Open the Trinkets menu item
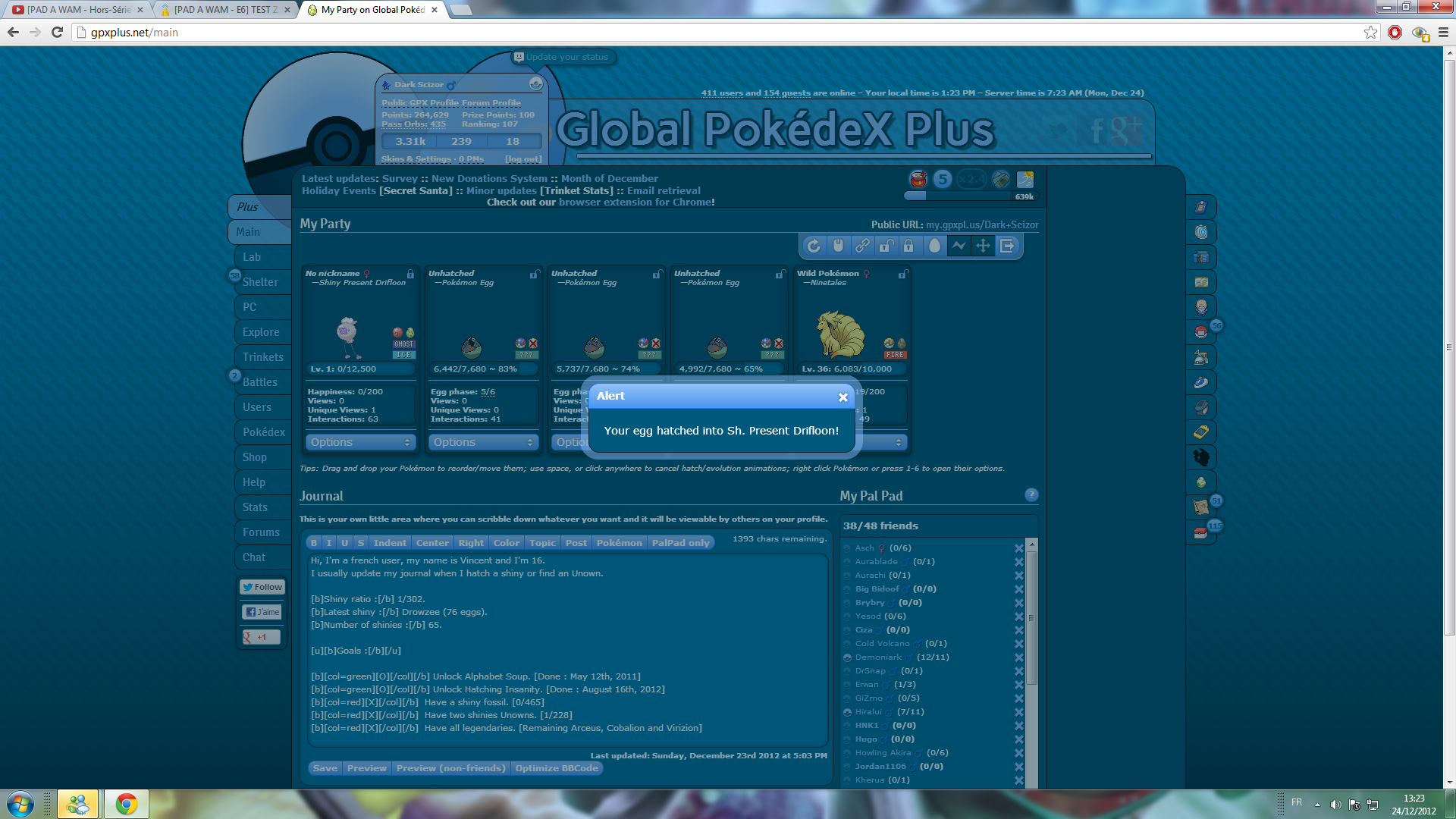Screen dimensions: 1456x819 [262, 357]
